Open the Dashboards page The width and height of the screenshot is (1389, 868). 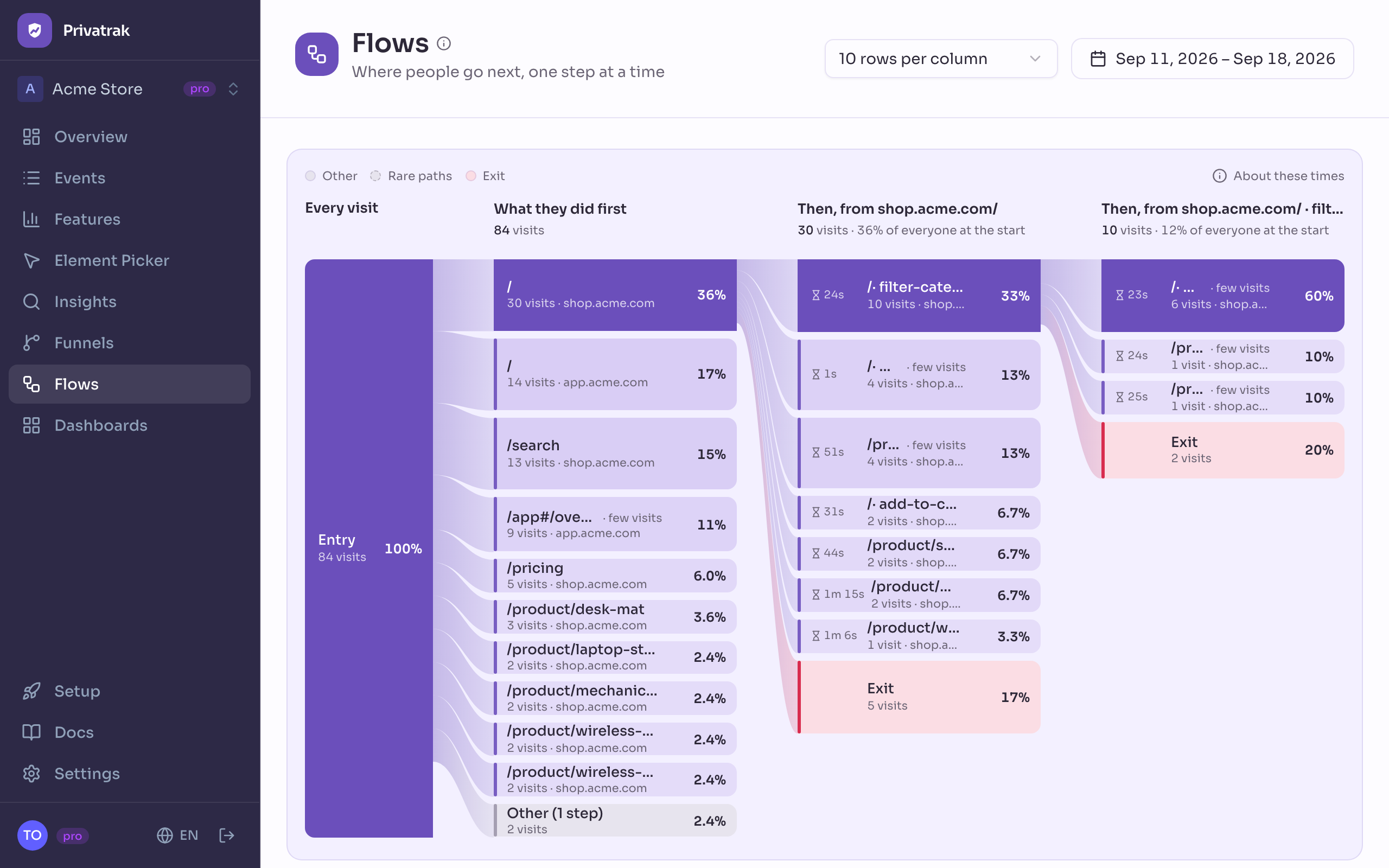click(x=130, y=425)
